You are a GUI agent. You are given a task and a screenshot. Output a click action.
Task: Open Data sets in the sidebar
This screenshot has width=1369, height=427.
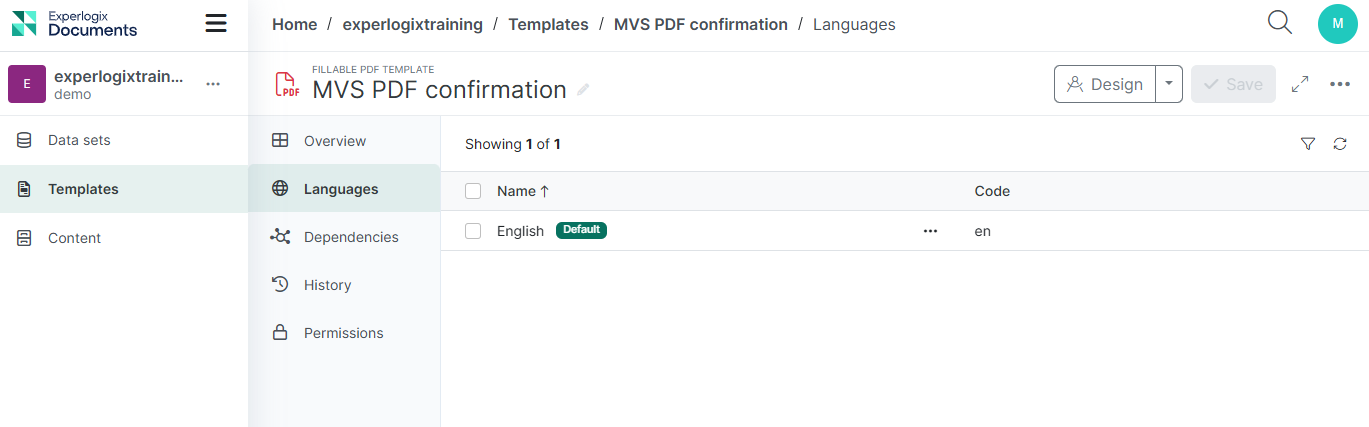79,140
